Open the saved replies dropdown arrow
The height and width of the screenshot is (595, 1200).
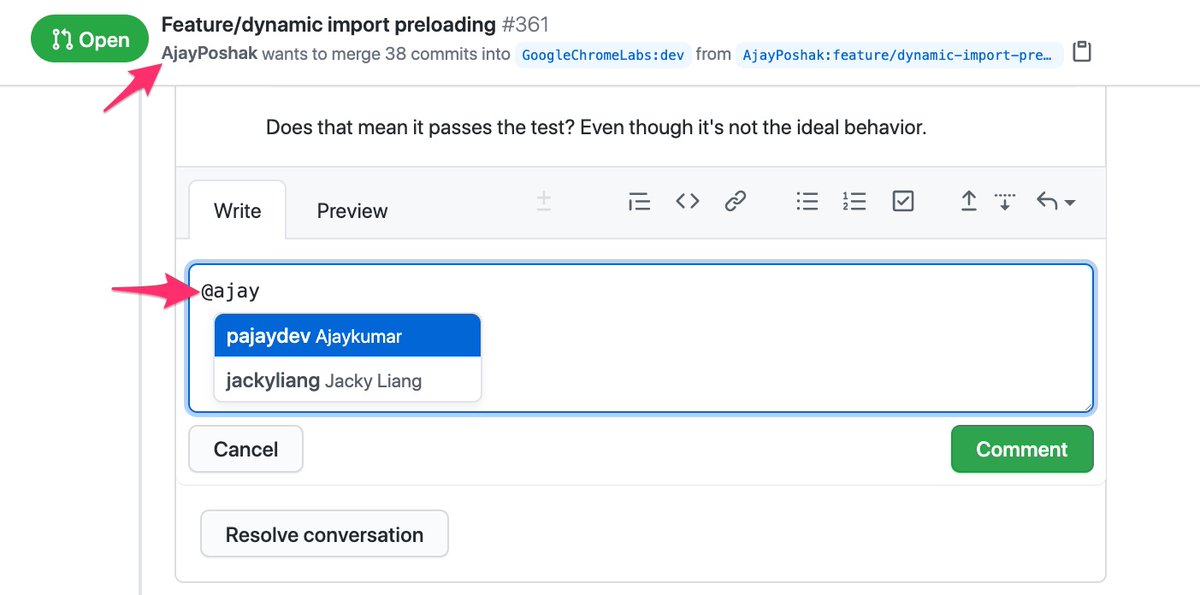click(1055, 201)
